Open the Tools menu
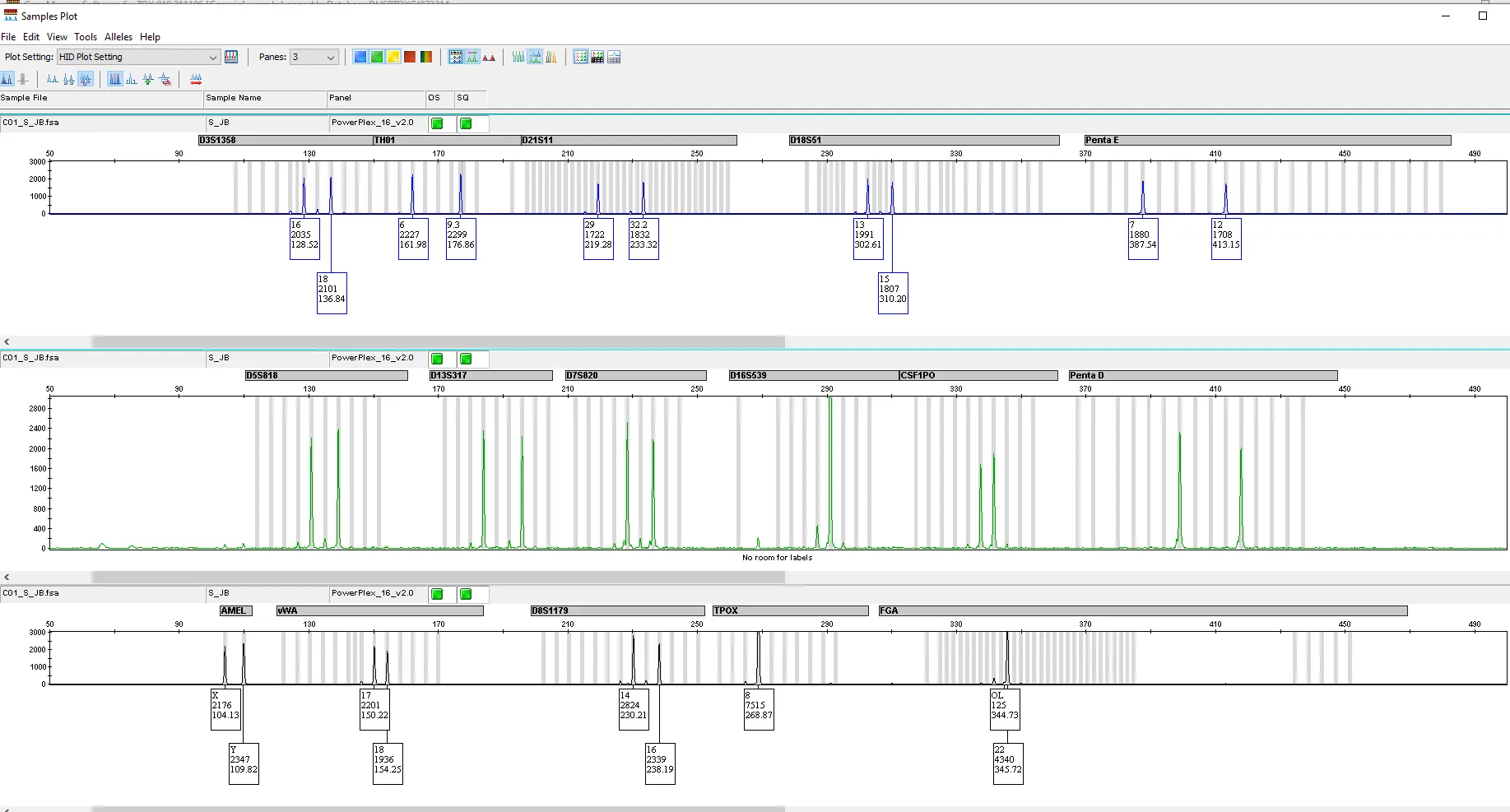The image size is (1510, 812). click(x=86, y=37)
